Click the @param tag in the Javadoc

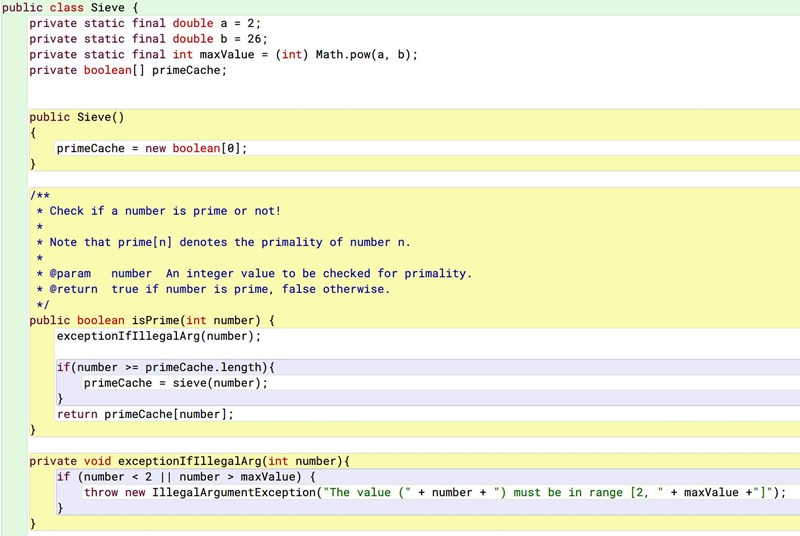[x=70, y=273]
